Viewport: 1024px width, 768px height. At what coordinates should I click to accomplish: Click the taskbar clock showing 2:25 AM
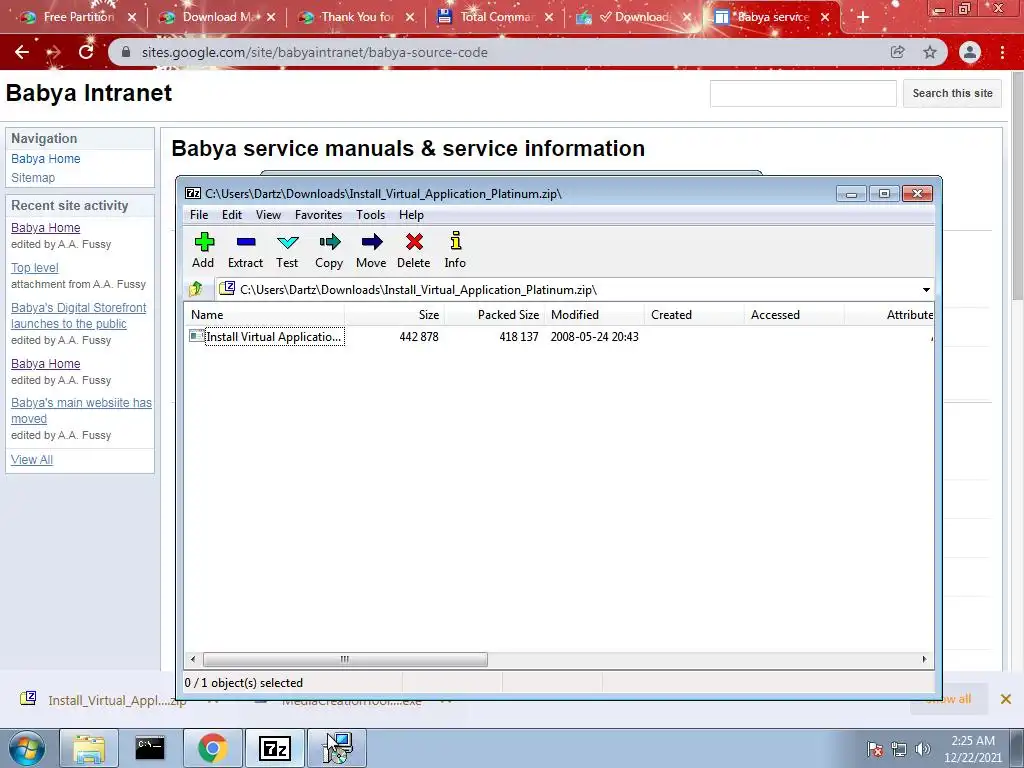(x=972, y=748)
